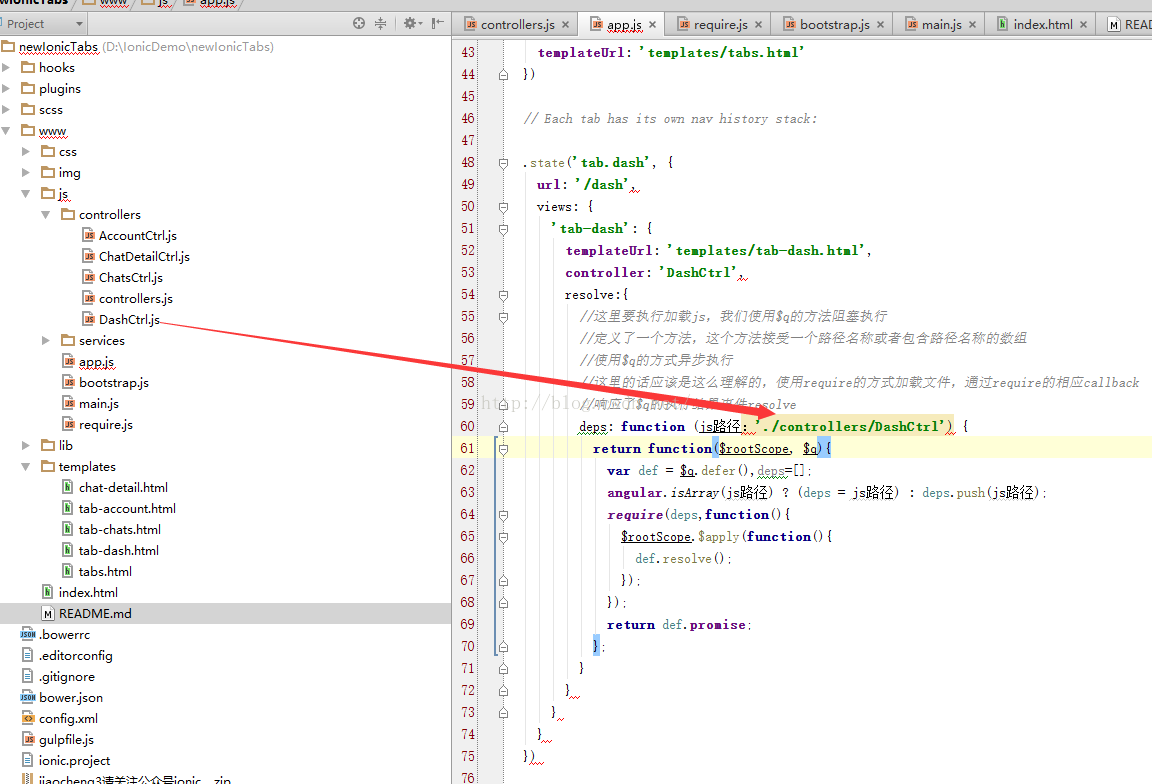
Task: Expand the lib folder
Action: point(26,445)
